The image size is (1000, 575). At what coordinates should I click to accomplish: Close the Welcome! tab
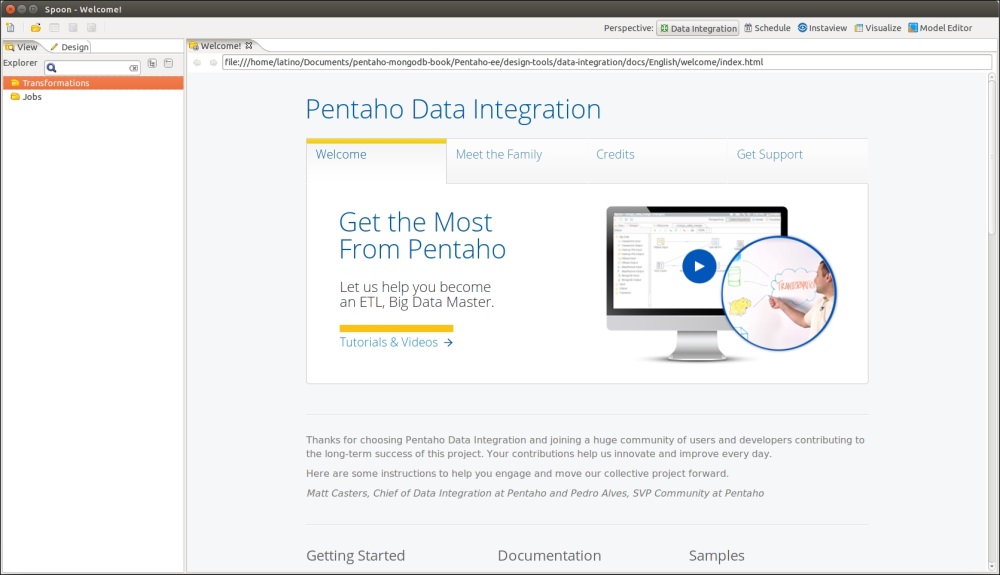(249, 46)
